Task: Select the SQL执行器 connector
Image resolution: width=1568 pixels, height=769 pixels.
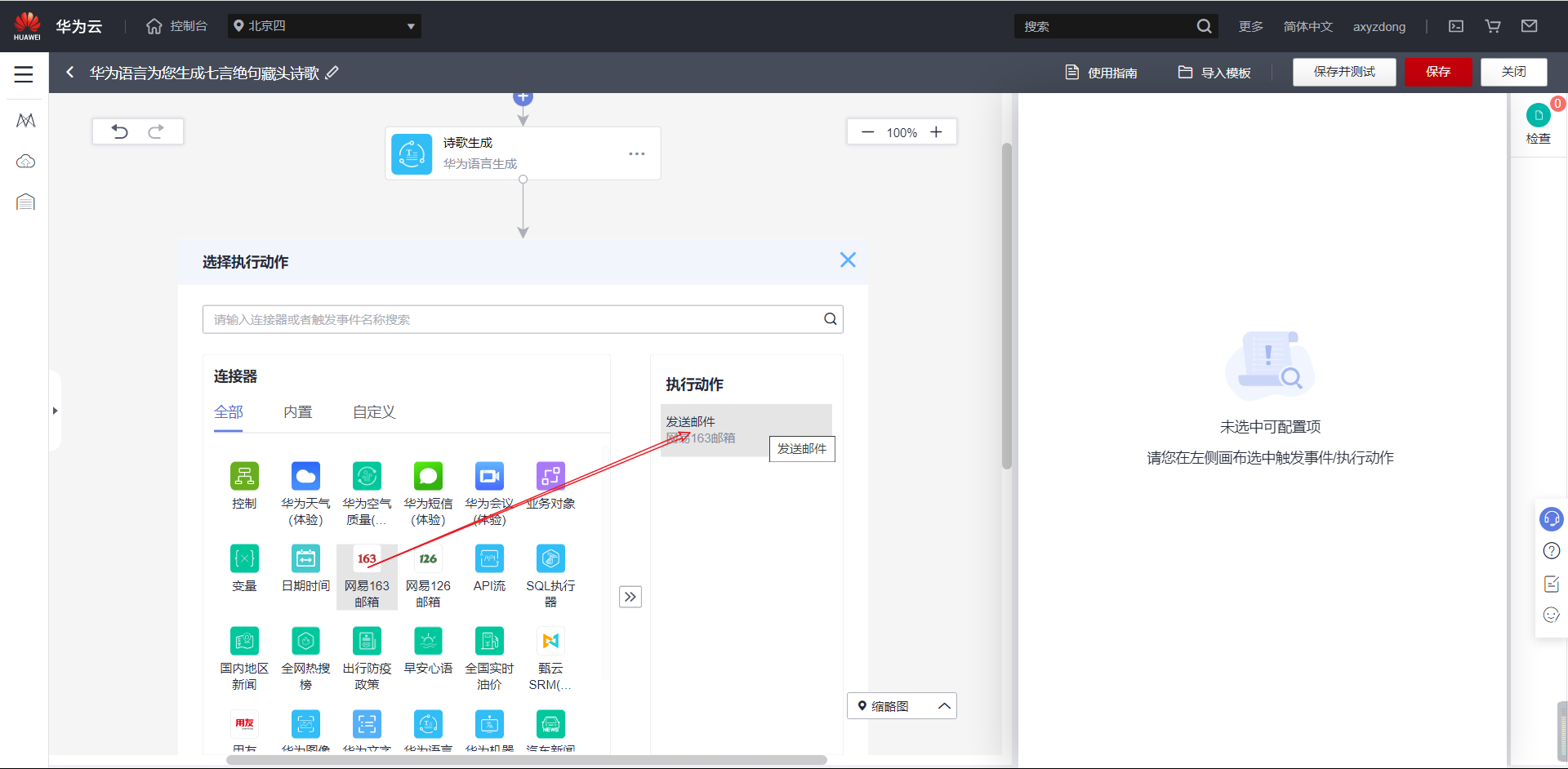Action: pos(550,576)
